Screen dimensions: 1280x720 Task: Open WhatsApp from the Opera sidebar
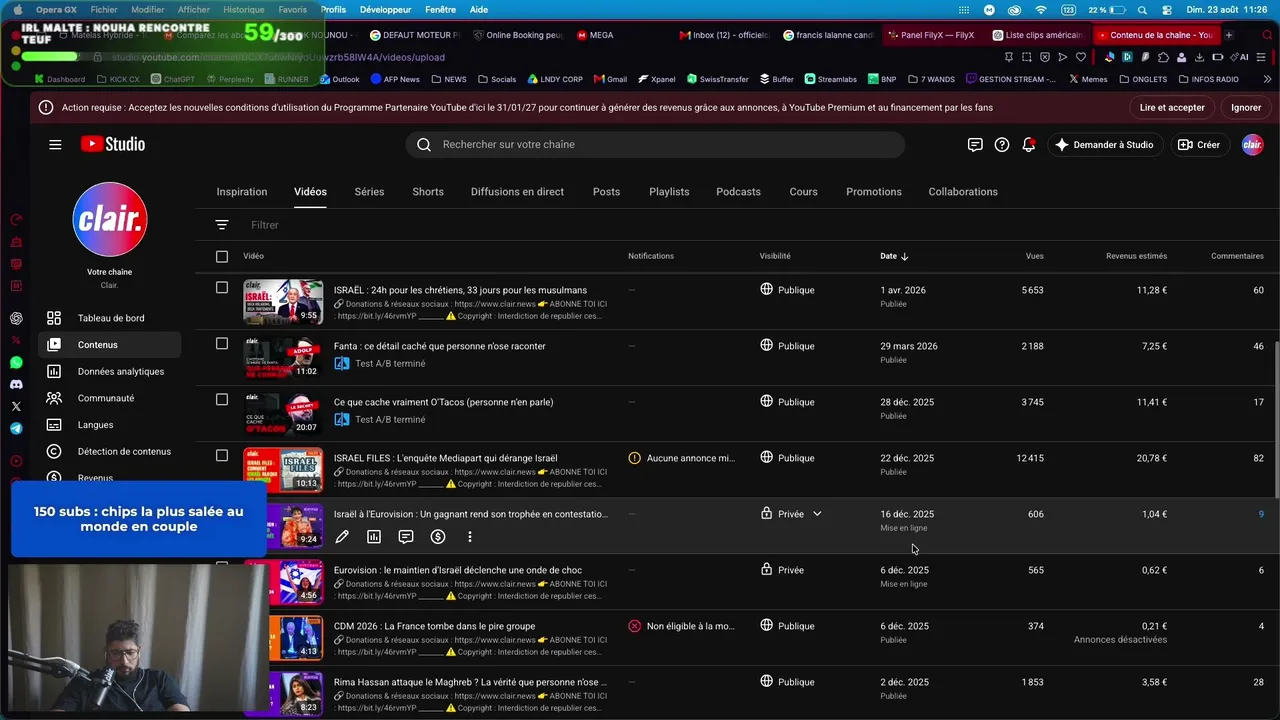pos(16,362)
